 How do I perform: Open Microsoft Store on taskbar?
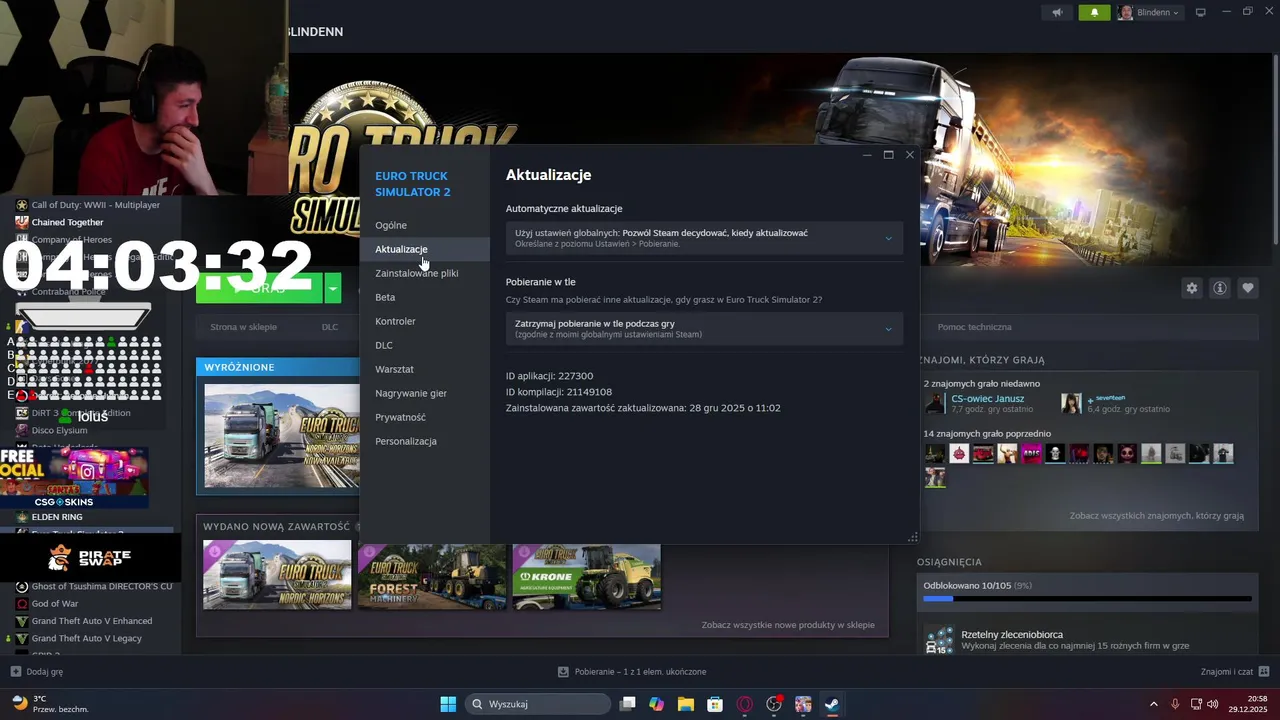(x=715, y=704)
